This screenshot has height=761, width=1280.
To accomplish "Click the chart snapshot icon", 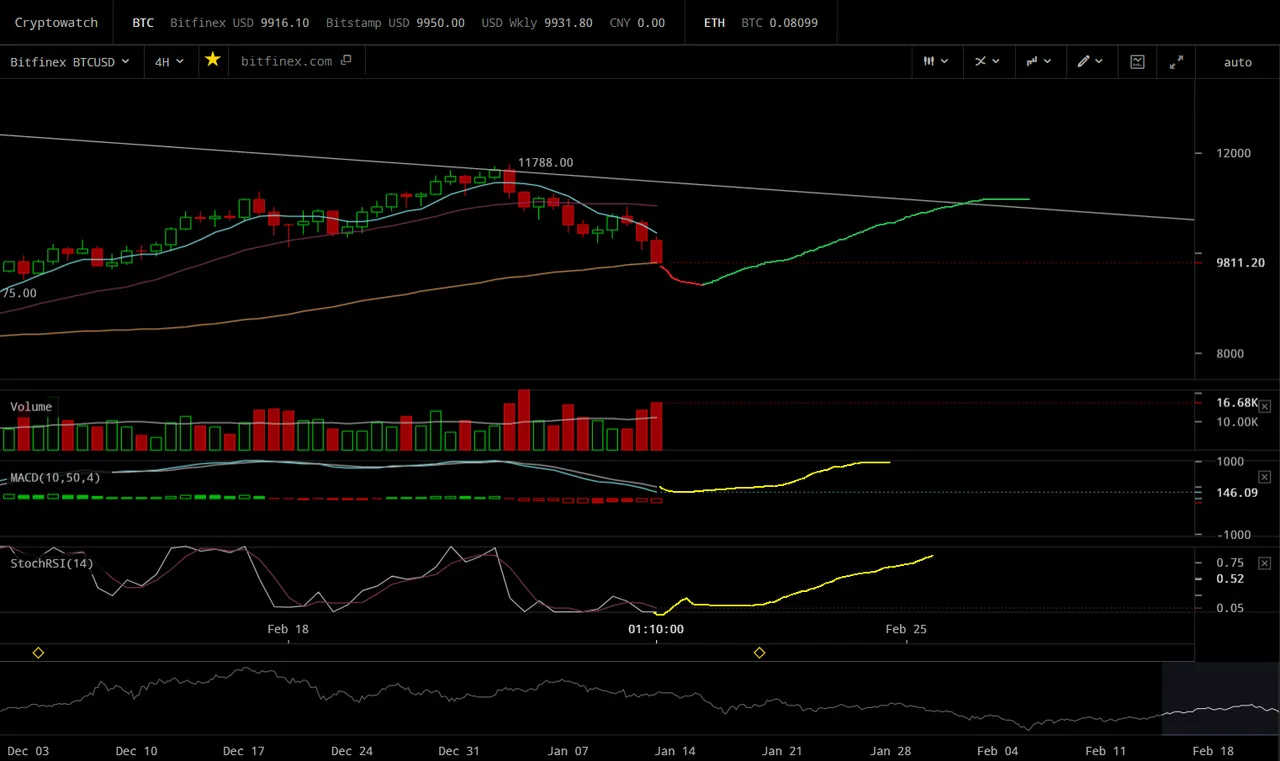I will pos(1137,62).
